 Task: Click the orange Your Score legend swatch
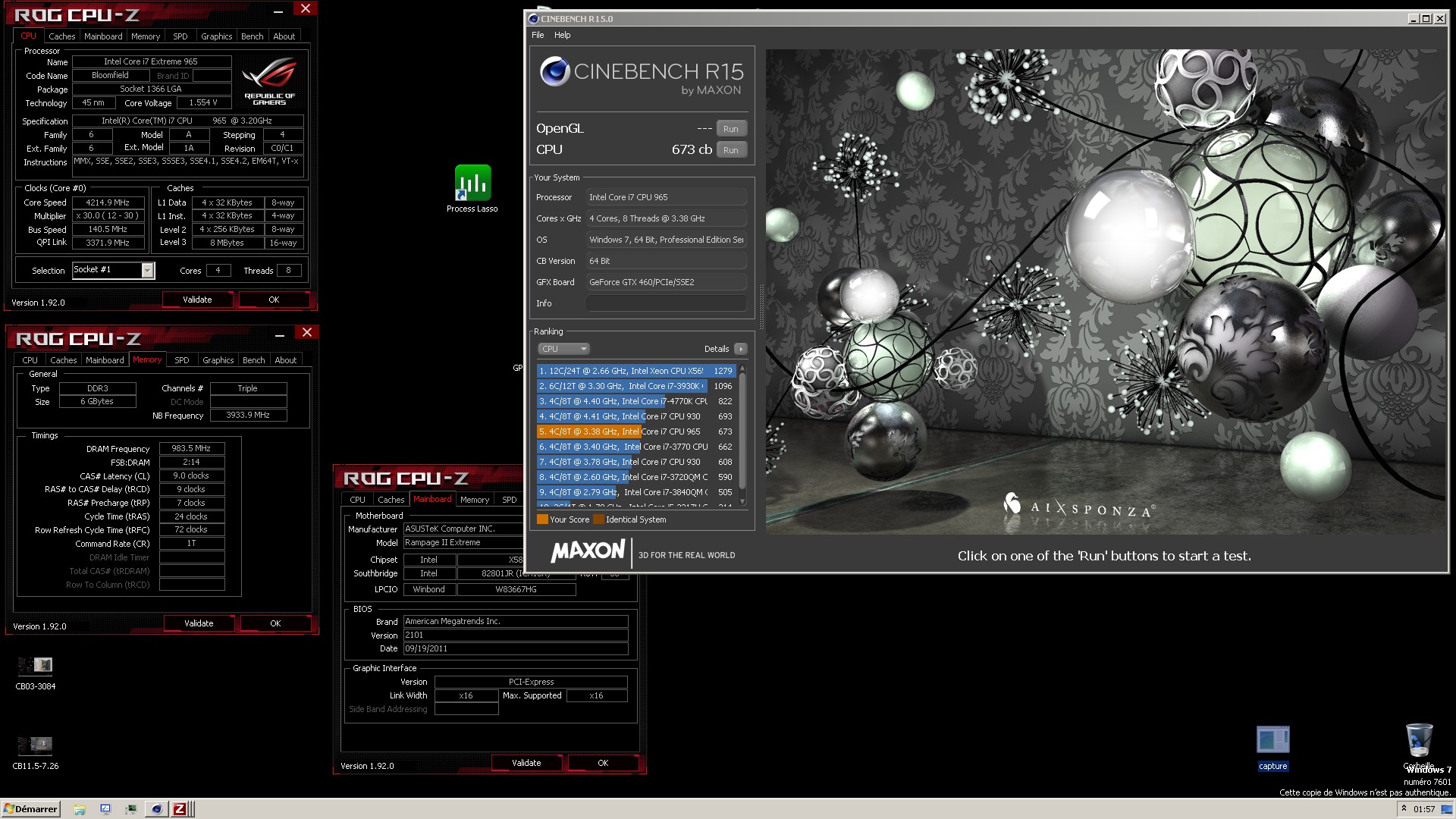coord(542,519)
